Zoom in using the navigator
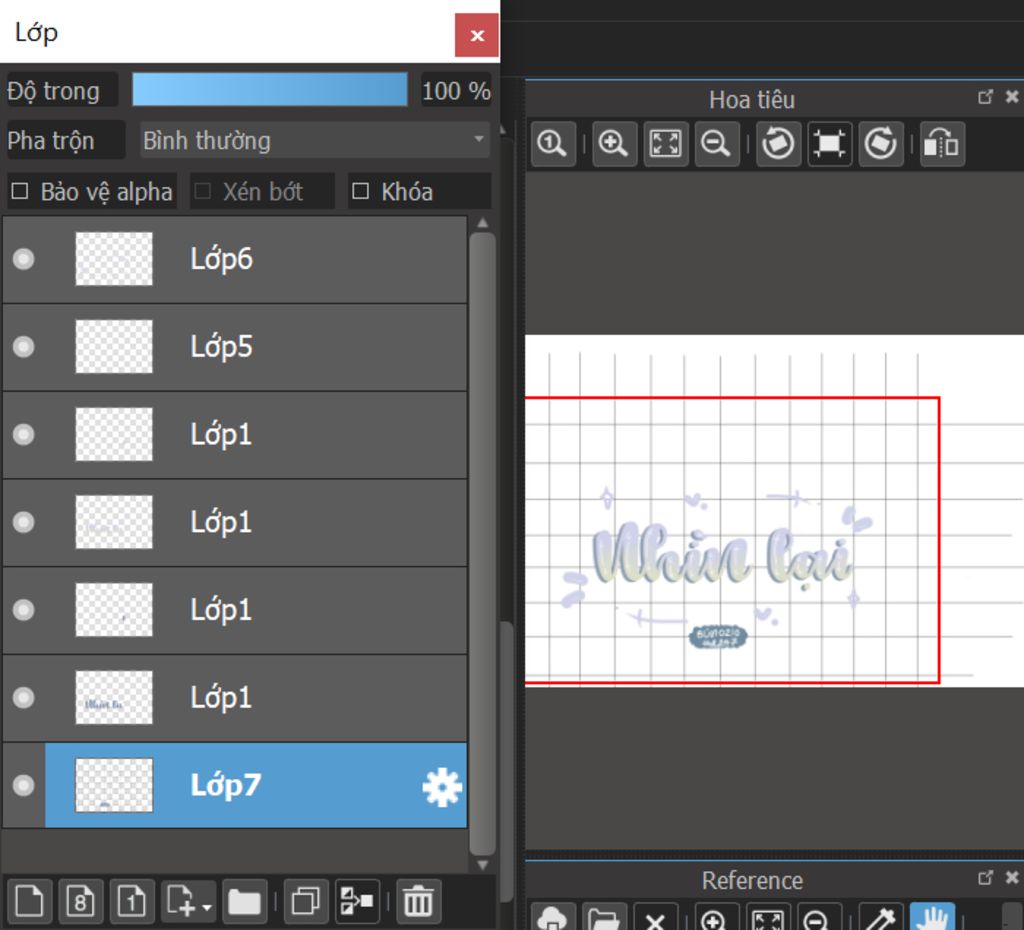The height and width of the screenshot is (930, 1024). tap(614, 143)
